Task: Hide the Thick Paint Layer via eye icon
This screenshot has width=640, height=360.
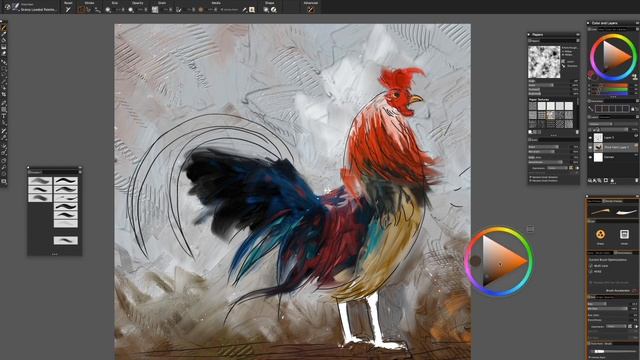Action: click(590, 147)
